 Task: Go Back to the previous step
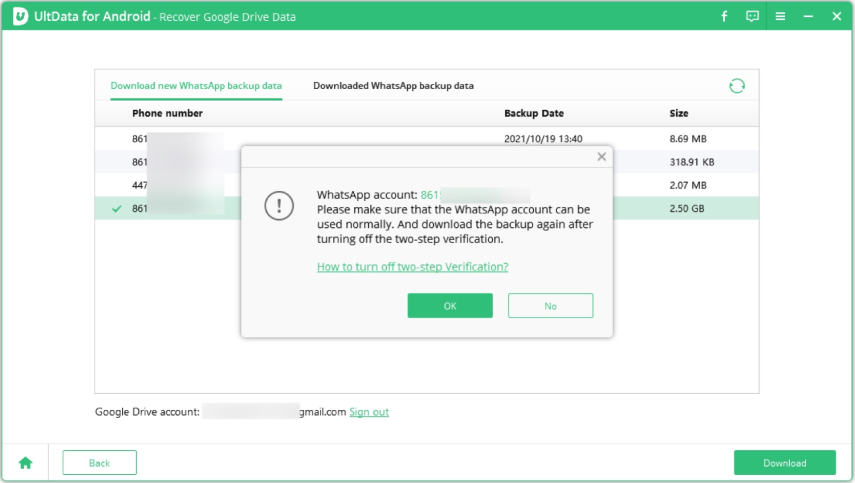99,463
